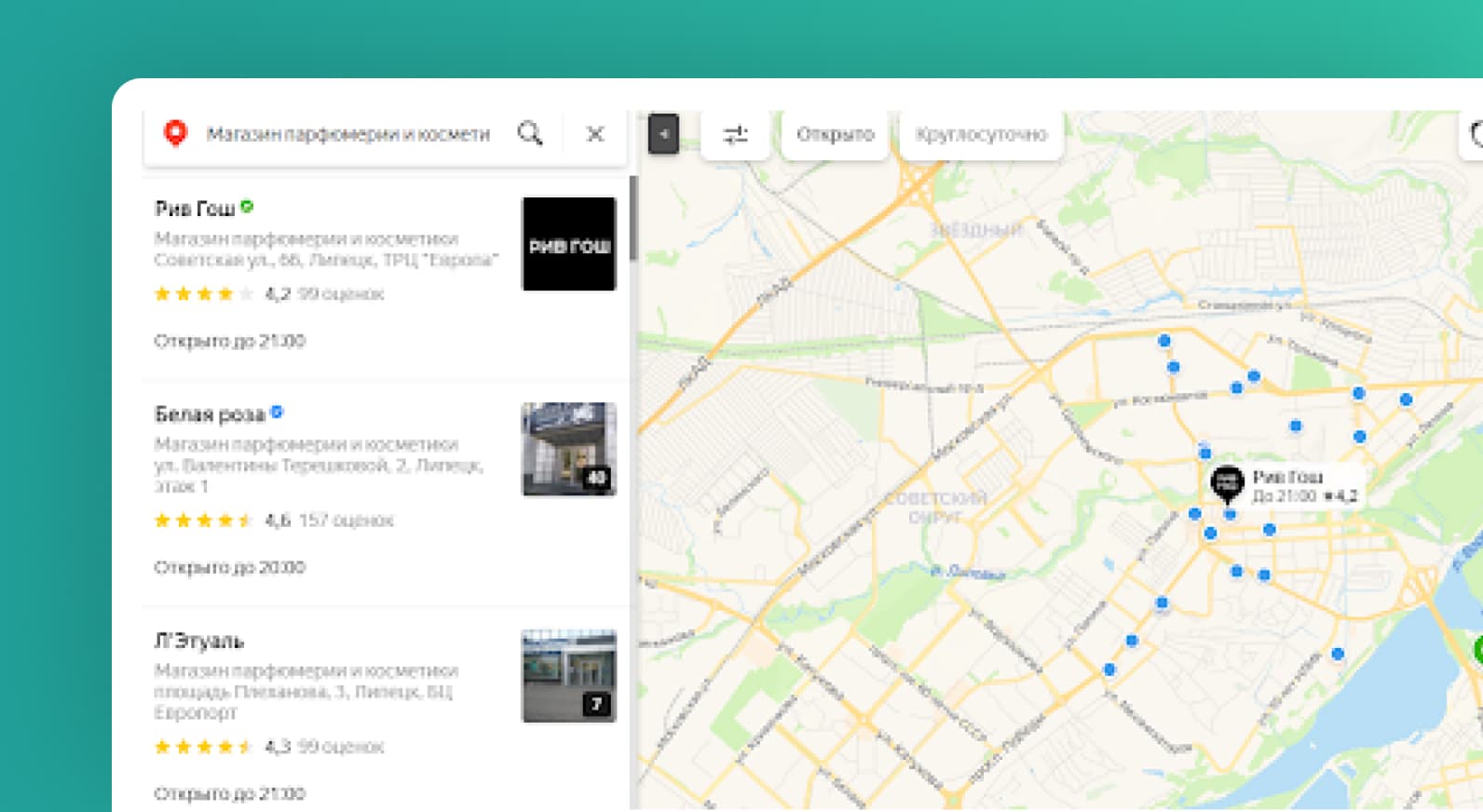This screenshot has height=812, width=1483.
Task: Click the green verified badge next to Рив Гош
Action: (x=247, y=207)
